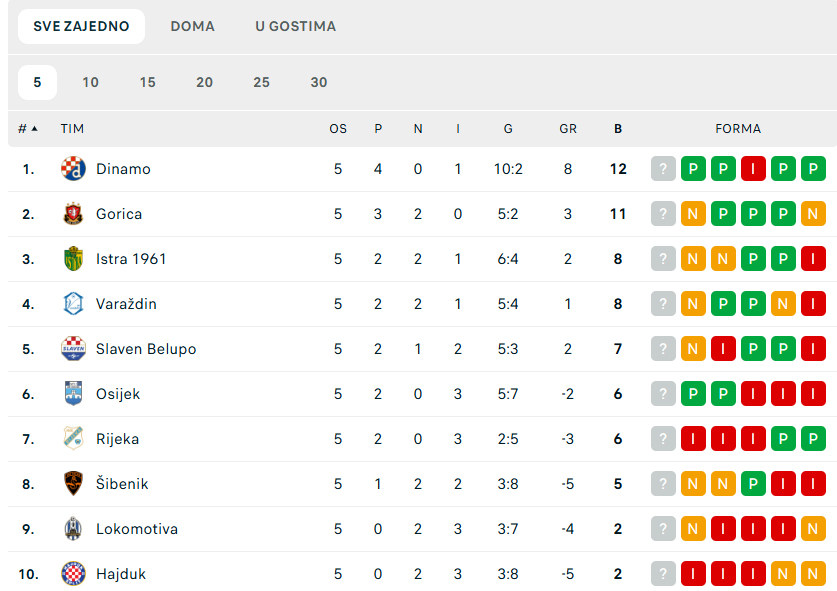Image resolution: width=837 pixels, height=591 pixels.
Task: Click the Gorica club crest icon
Action: point(73,214)
